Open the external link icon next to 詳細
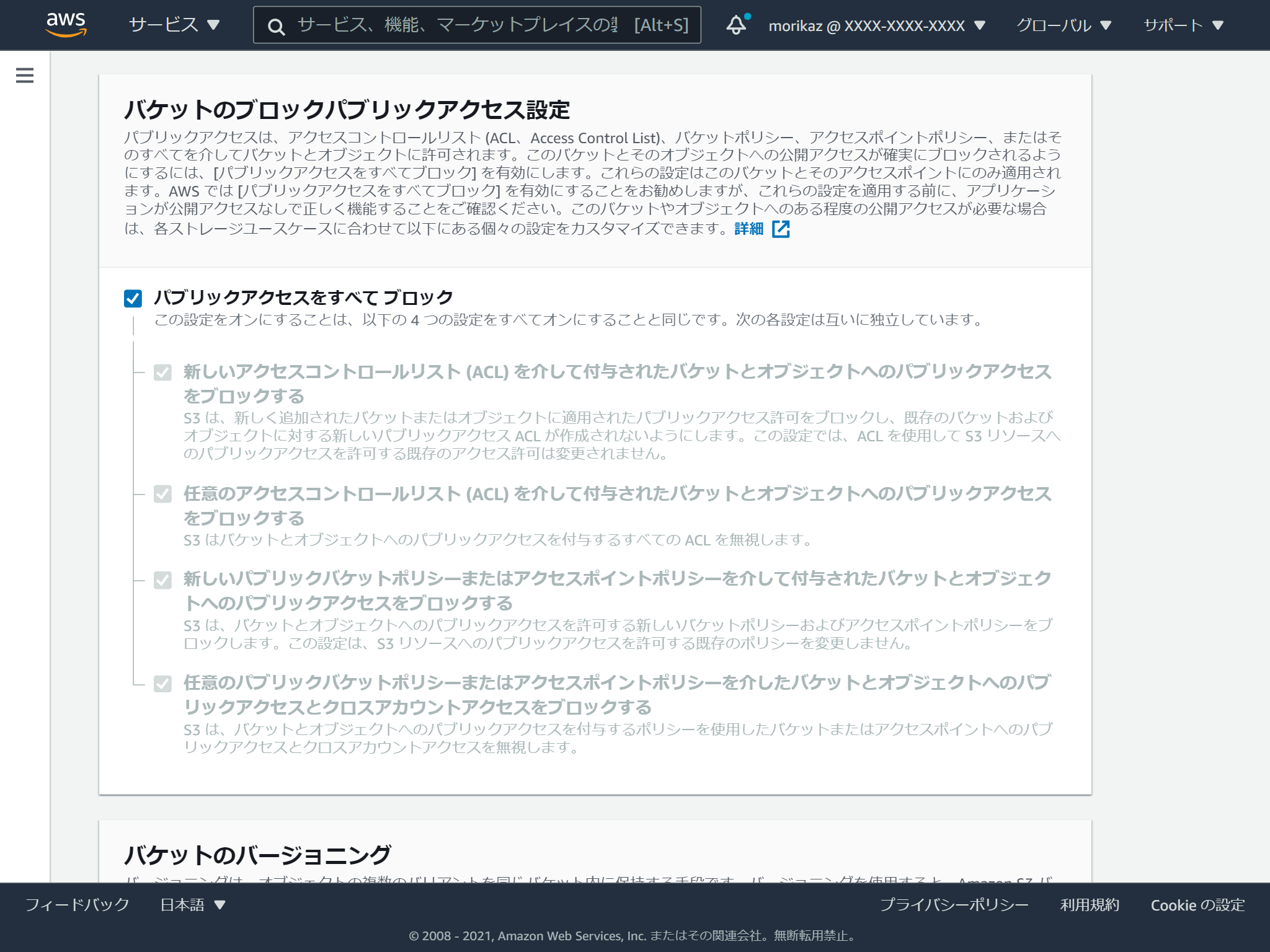The width and height of the screenshot is (1270, 952). tap(781, 229)
